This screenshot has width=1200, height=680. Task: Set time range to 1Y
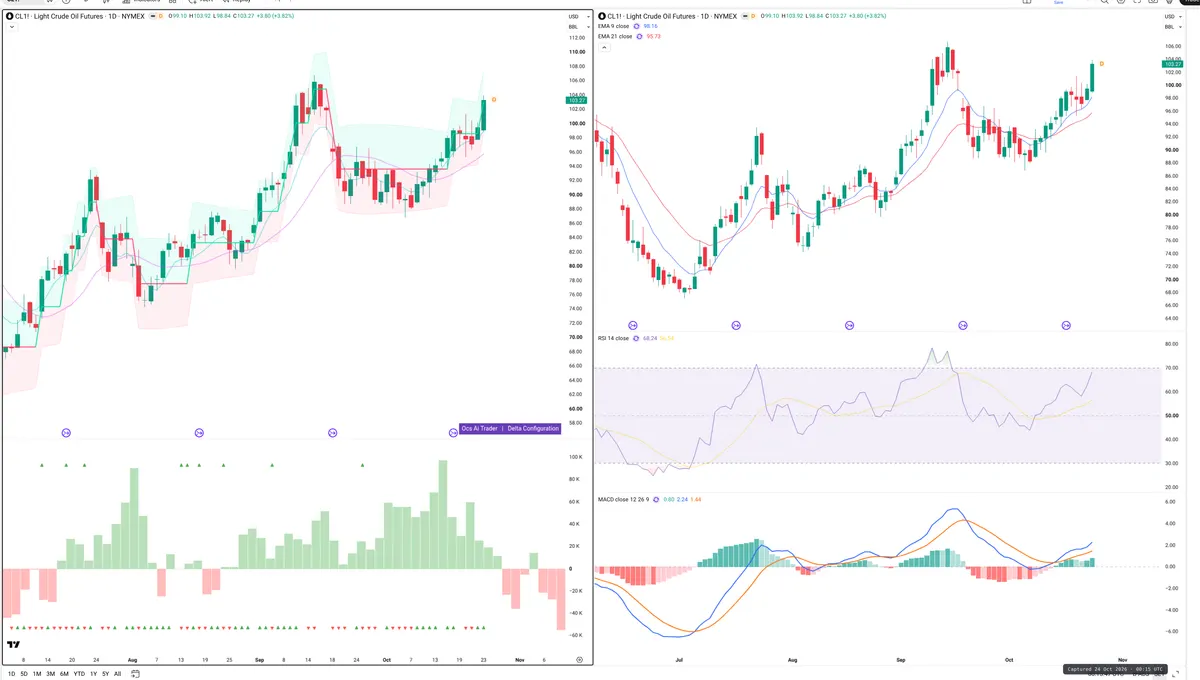click(x=93, y=673)
